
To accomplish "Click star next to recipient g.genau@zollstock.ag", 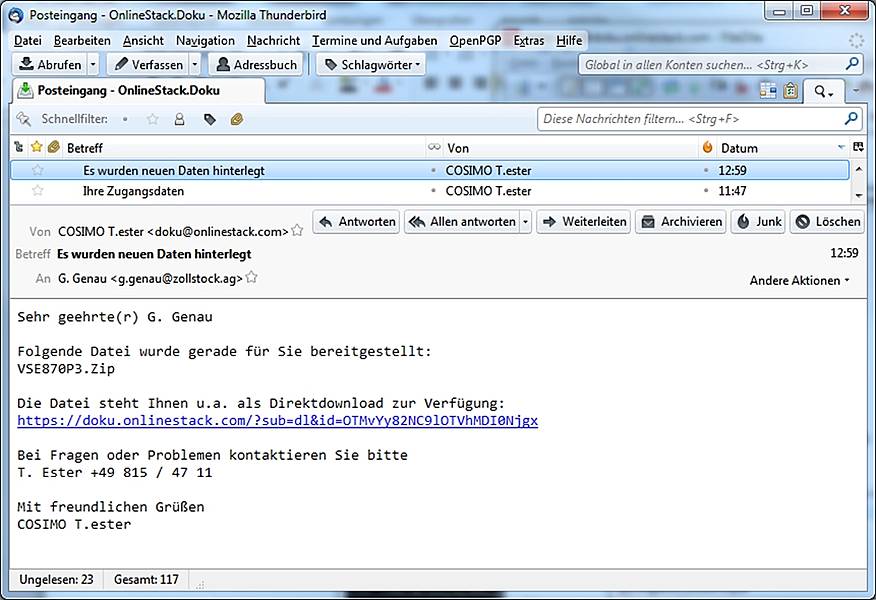I will pos(251,277).
